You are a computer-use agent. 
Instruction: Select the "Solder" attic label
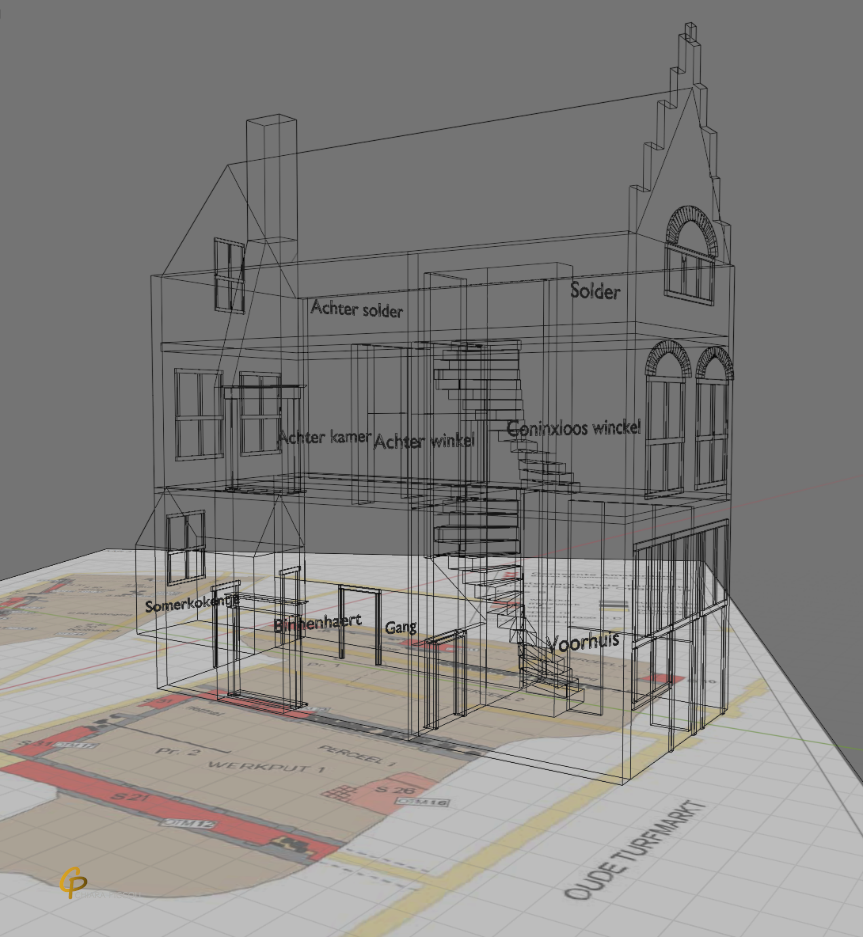coord(595,291)
